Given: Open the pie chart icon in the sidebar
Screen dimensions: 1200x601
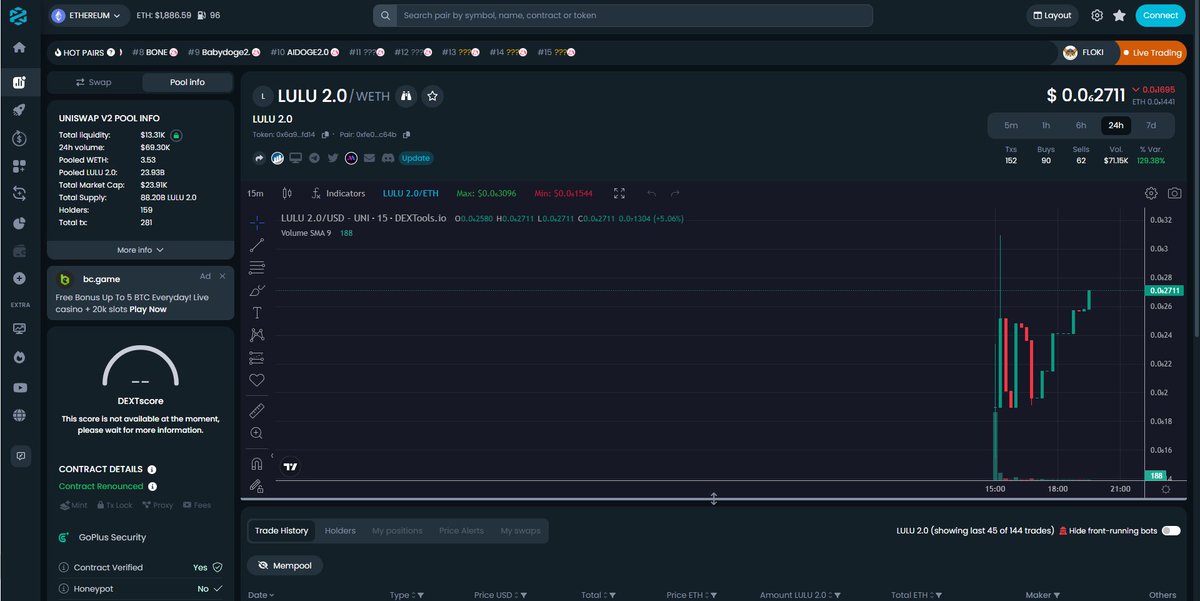Looking at the screenshot, I should (19, 223).
